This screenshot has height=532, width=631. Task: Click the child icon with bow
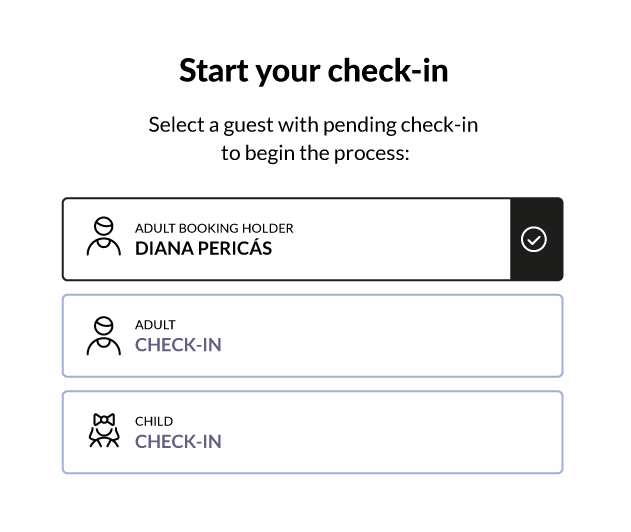tap(104, 430)
